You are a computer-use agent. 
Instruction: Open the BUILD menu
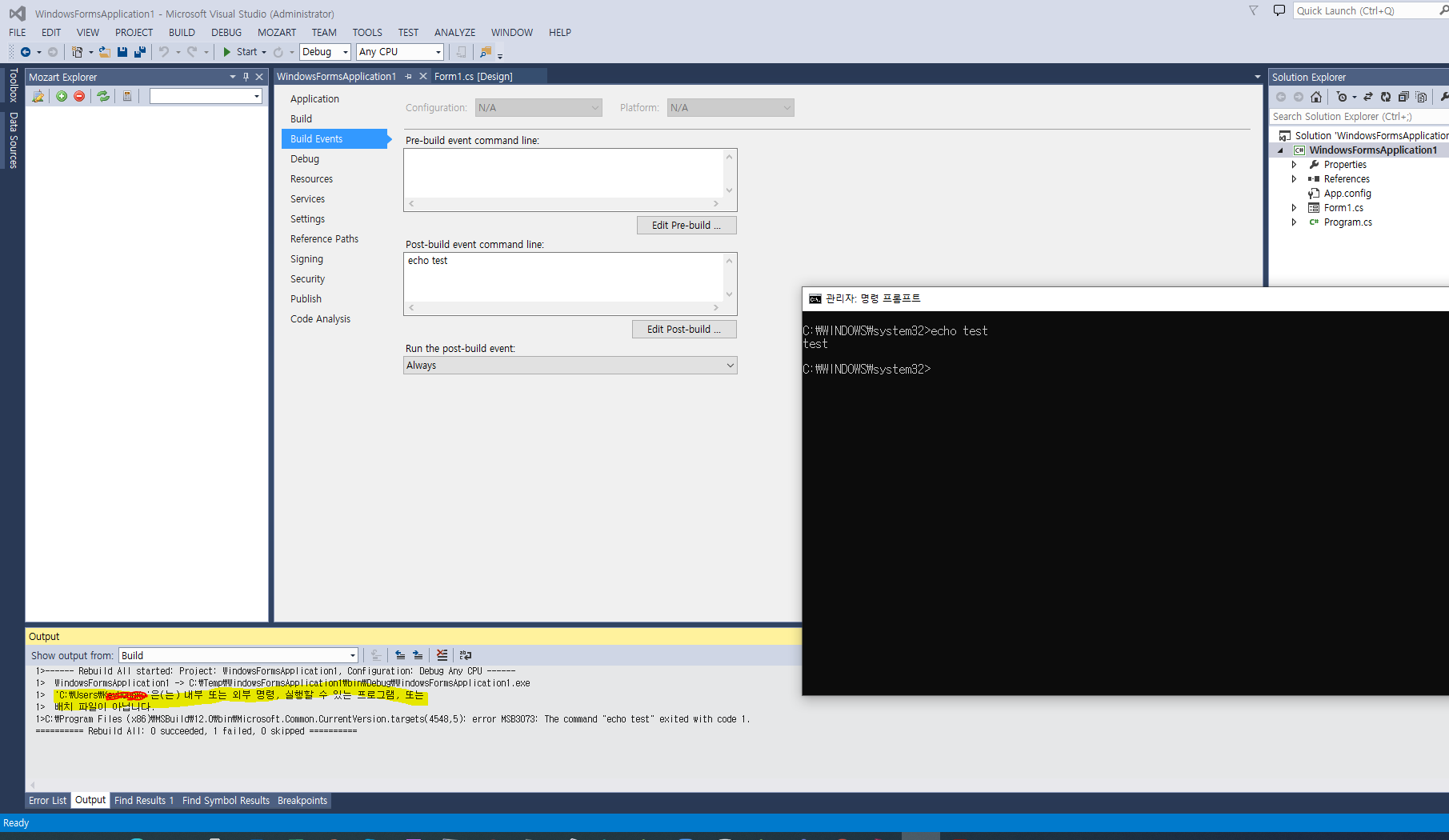click(182, 33)
